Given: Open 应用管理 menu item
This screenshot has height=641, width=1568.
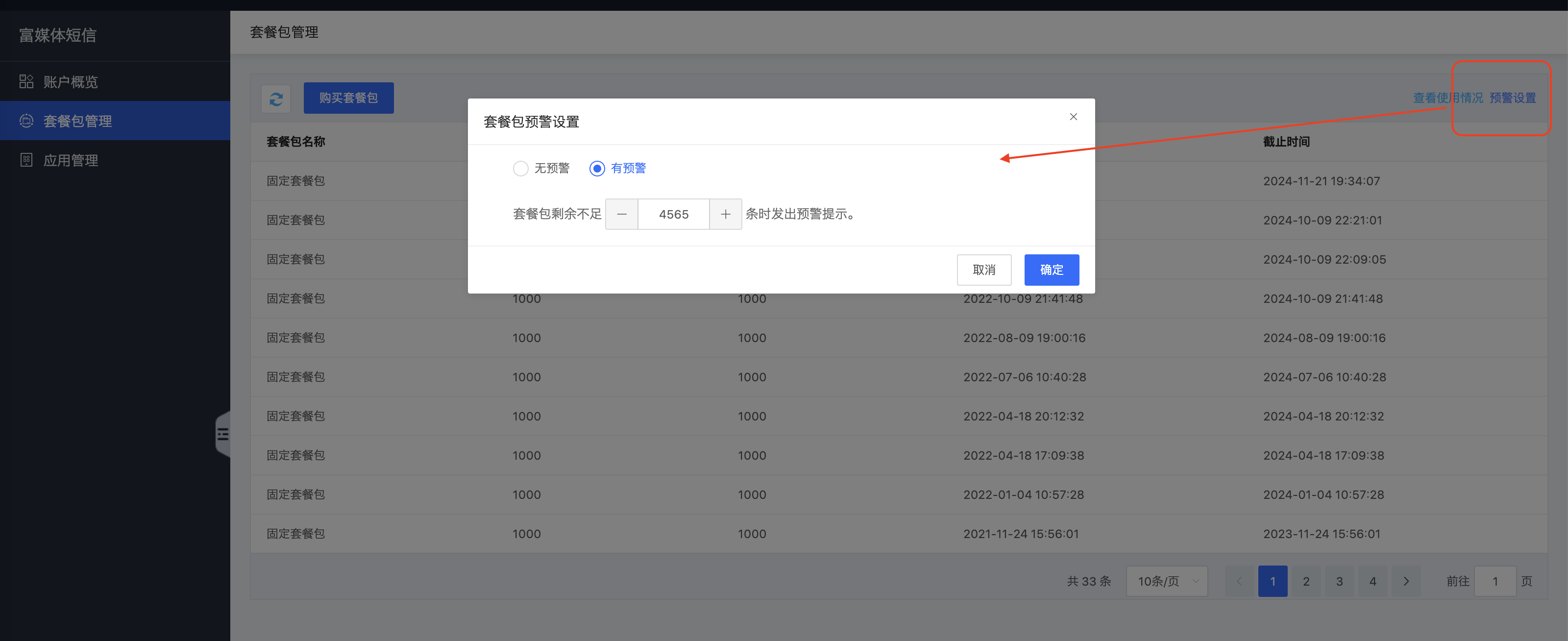Looking at the screenshot, I should [115, 160].
